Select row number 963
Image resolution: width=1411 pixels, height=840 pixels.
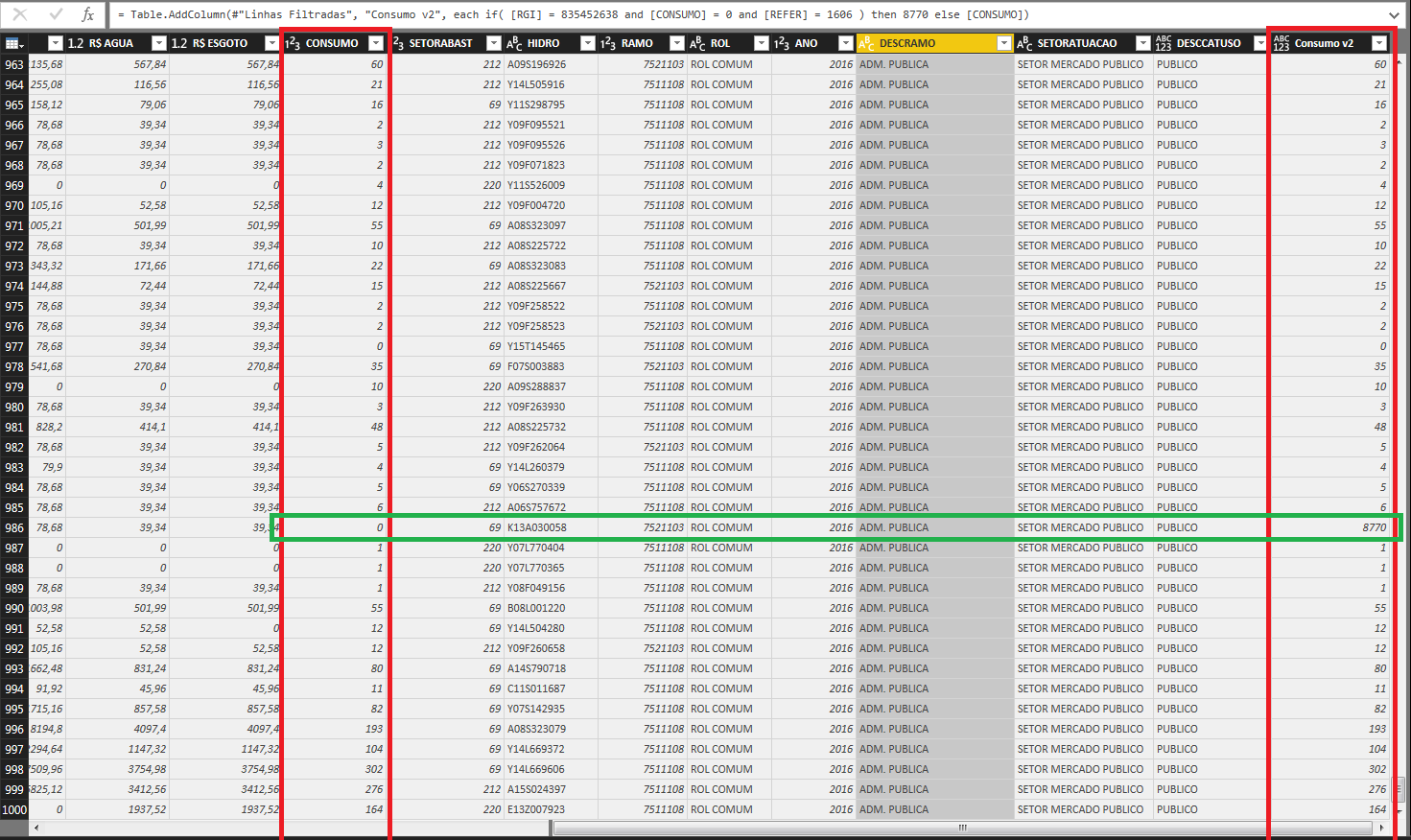(x=14, y=64)
